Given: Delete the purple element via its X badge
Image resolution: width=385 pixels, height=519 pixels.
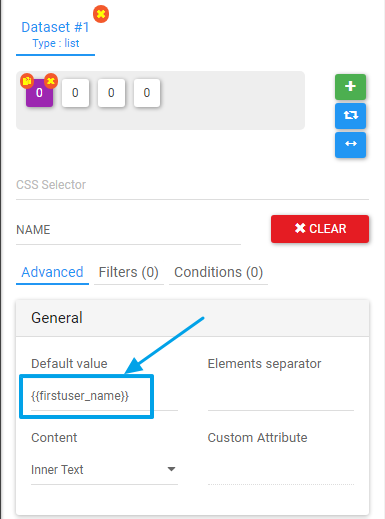Looking at the screenshot, I should tap(51, 81).
